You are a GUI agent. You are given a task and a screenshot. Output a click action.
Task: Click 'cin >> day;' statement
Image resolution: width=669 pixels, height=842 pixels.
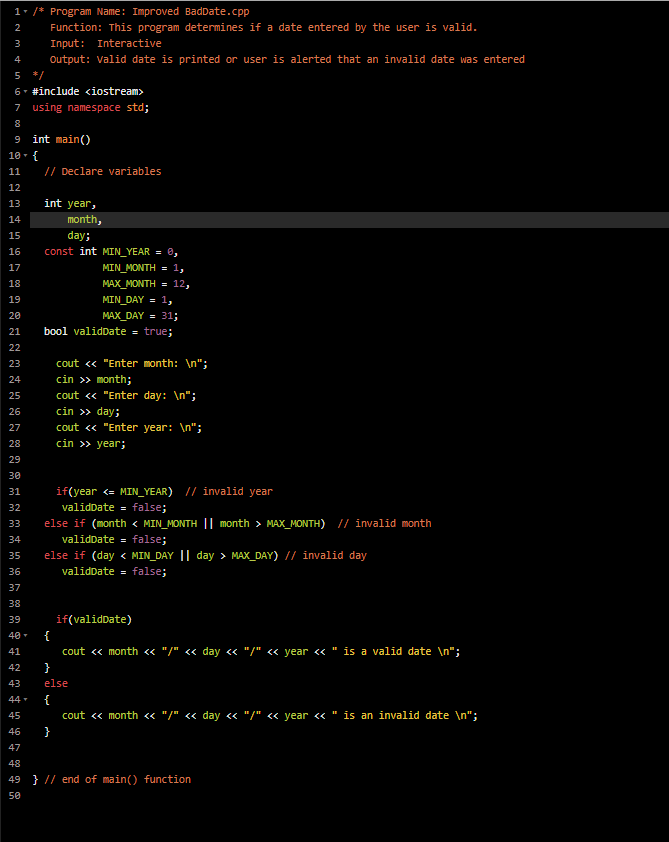tap(88, 411)
